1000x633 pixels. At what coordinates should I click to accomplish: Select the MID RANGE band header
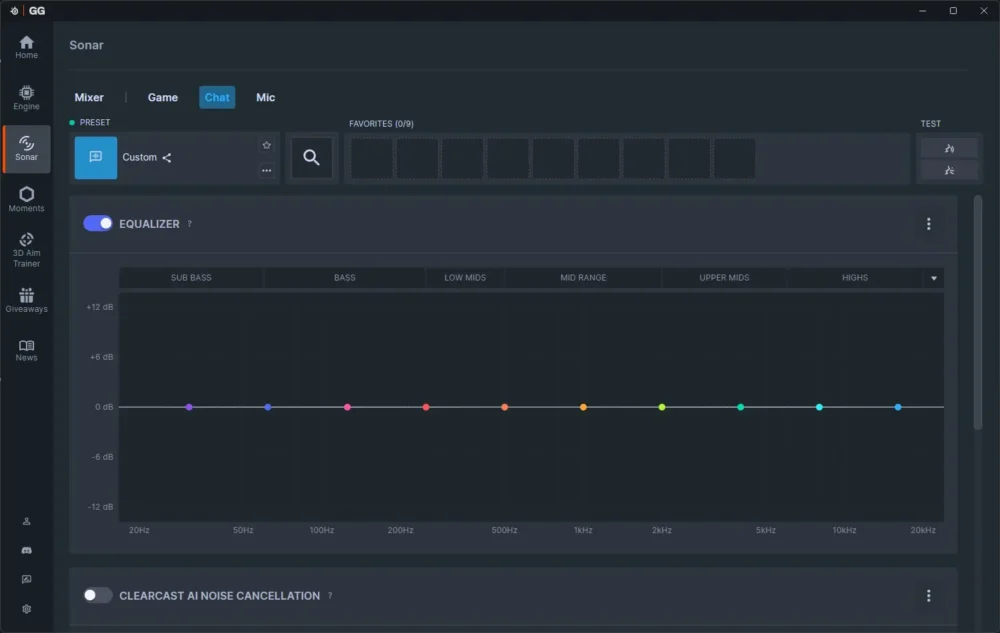583,278
